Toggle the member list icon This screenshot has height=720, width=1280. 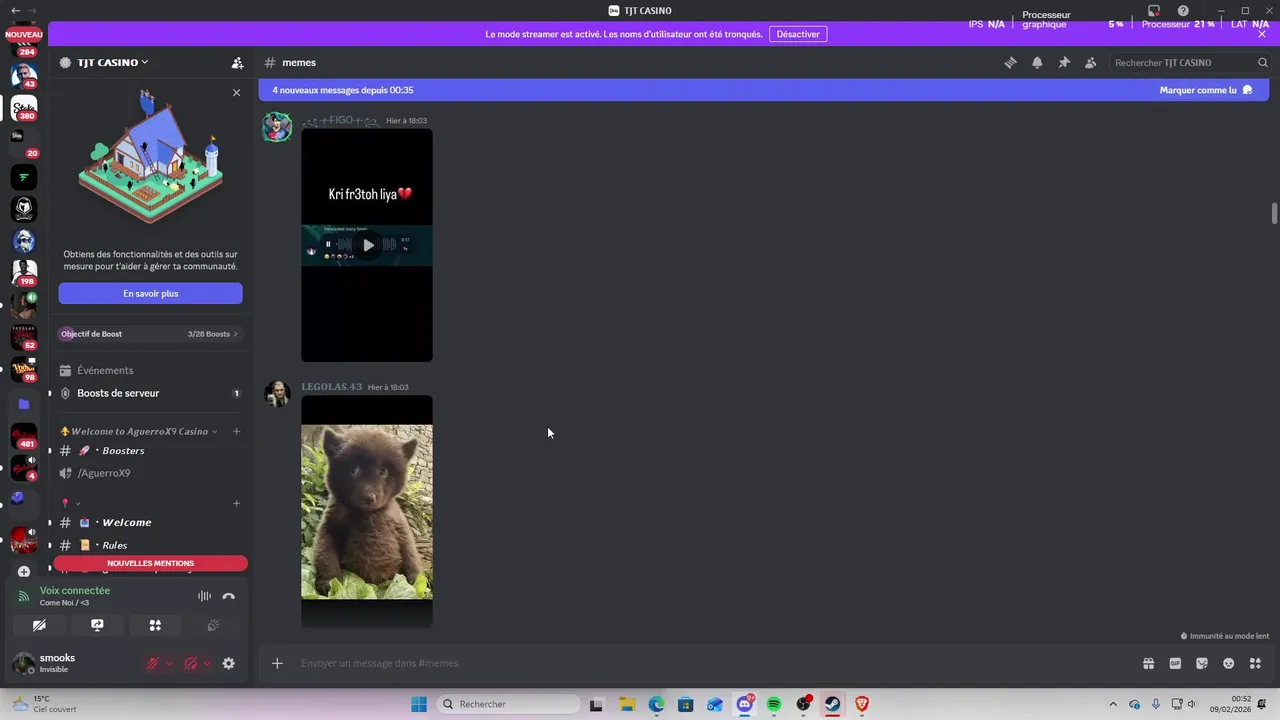pos(1090,62)
